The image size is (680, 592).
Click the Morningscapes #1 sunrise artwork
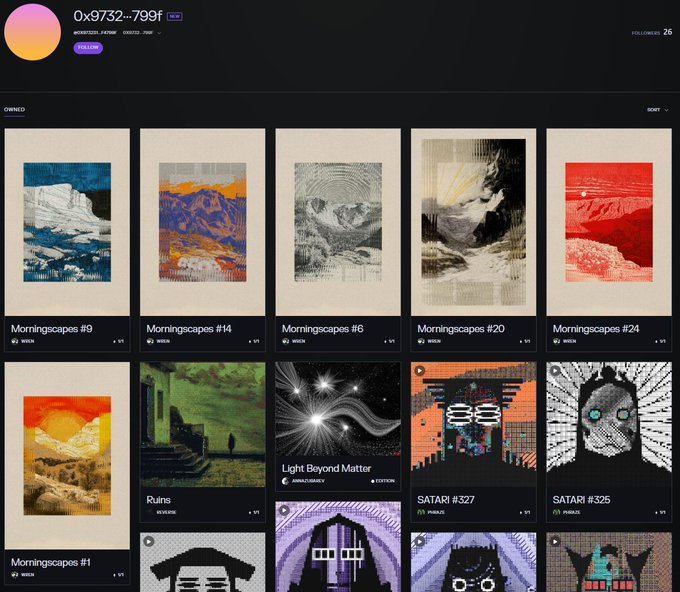[67, 456]
